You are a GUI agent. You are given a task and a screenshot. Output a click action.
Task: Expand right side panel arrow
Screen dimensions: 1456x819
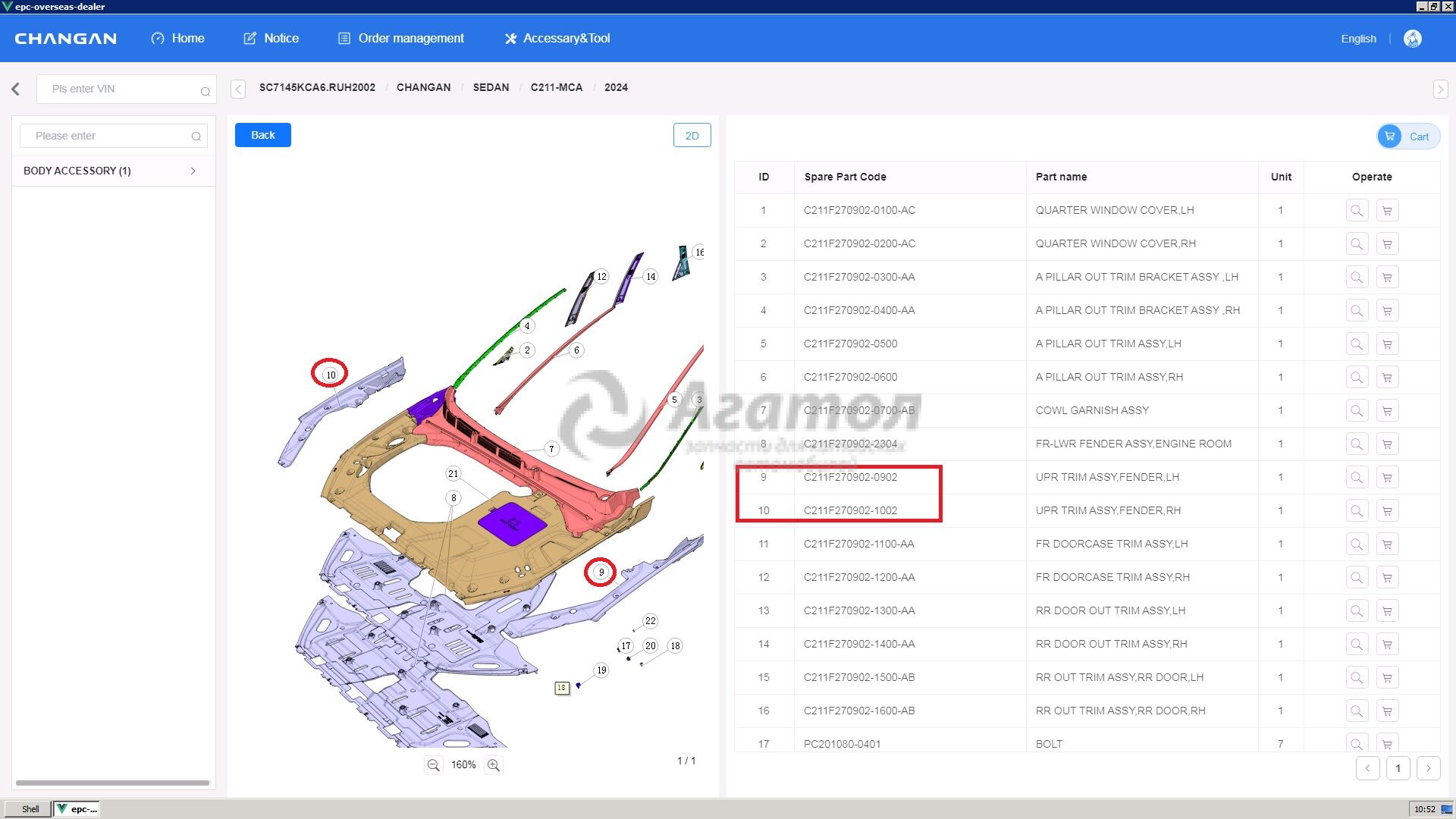(1440, 89)
